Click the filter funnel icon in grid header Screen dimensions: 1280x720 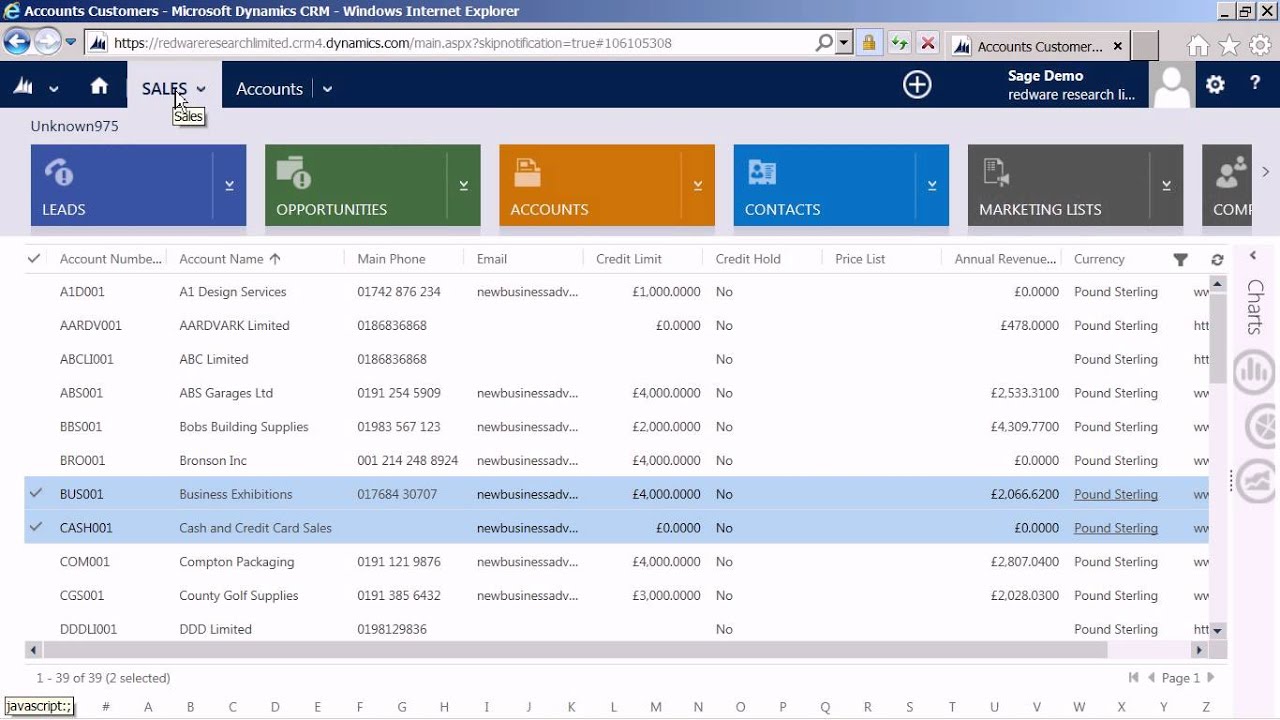[1180, 260]
